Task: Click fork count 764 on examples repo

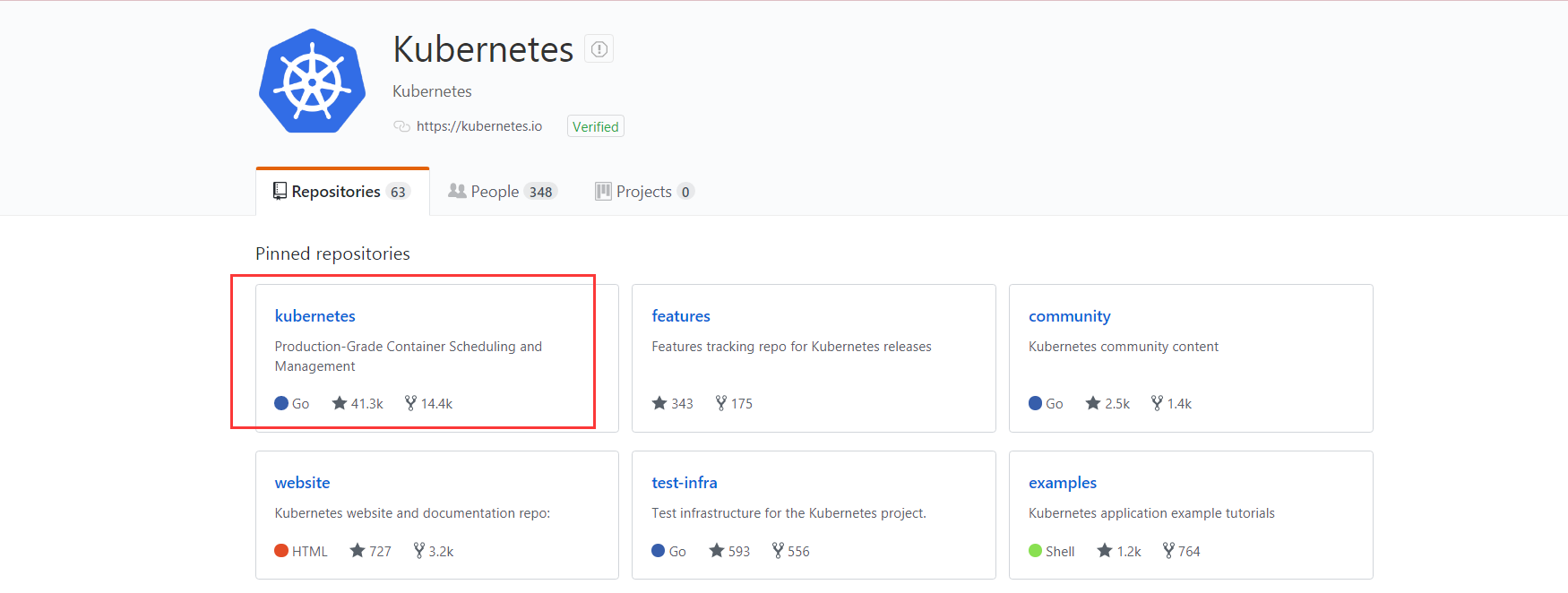Action: [1189, 552]
